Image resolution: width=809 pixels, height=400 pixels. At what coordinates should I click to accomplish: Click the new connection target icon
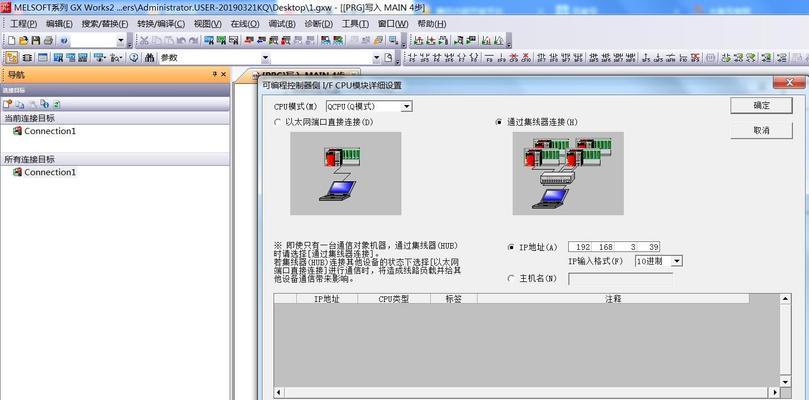click(x=7, y=104)
